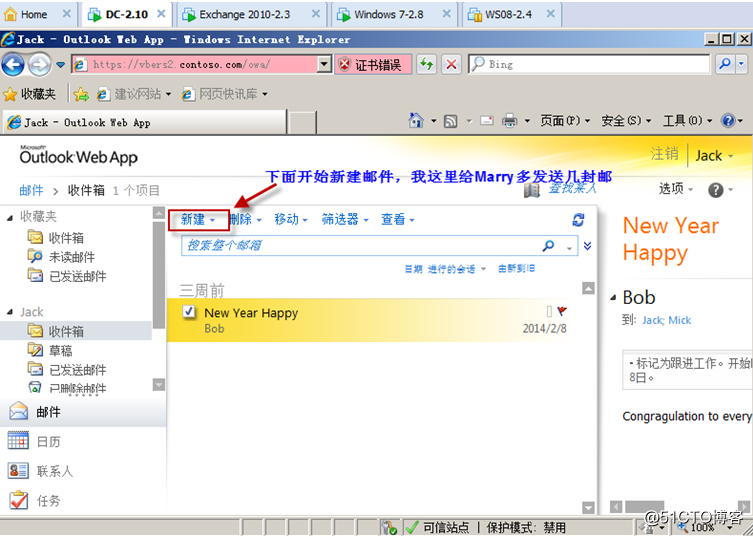This screenshot has width=753, height=536.
Task: Open the 收藏夹 favorites star button
Action: click(29, 94)
